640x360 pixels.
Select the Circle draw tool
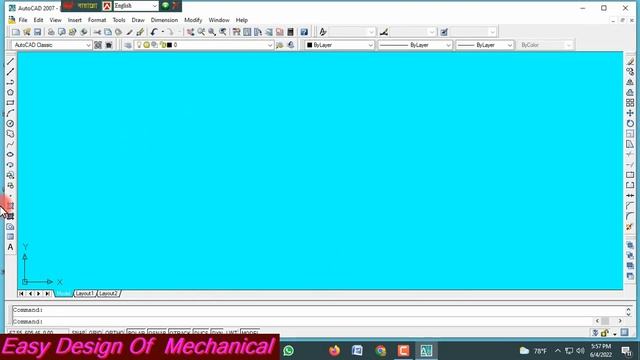(11, 123)
